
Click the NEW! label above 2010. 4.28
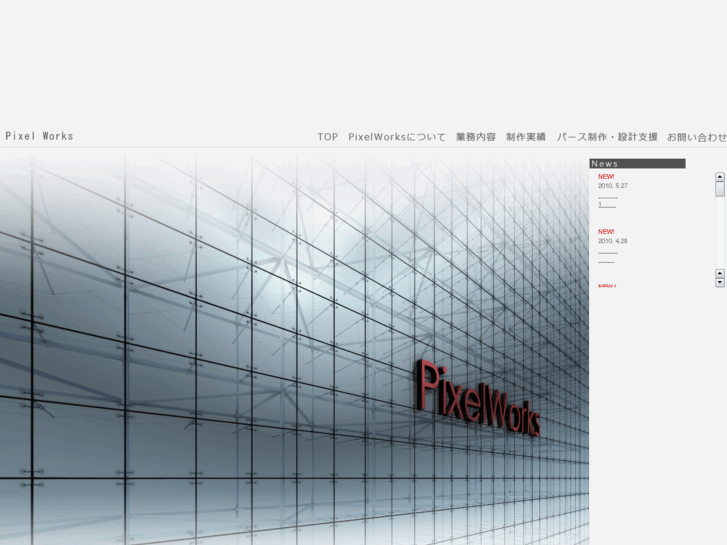(606, 231)
